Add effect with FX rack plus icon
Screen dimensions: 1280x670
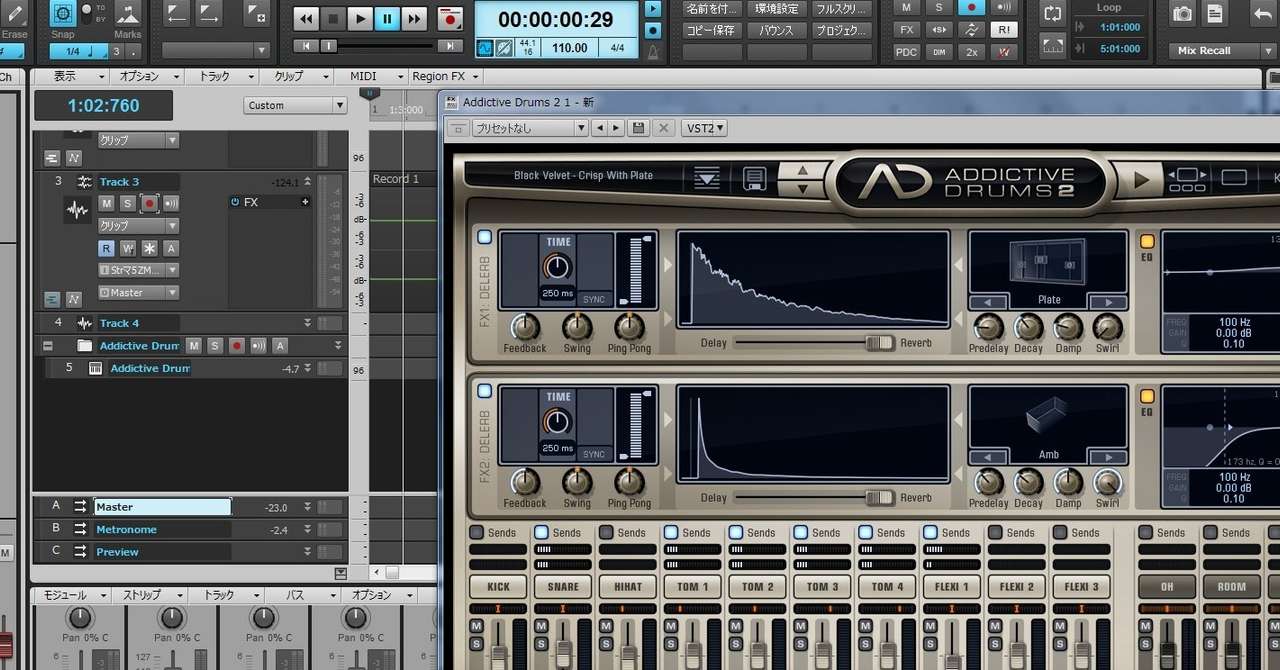pyautogui.click(x=305, y=202)
